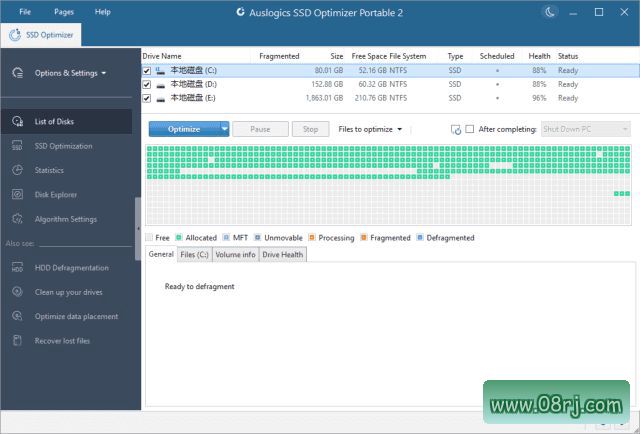Switch to Drive Health tab
640x434 pixels.
283,255
